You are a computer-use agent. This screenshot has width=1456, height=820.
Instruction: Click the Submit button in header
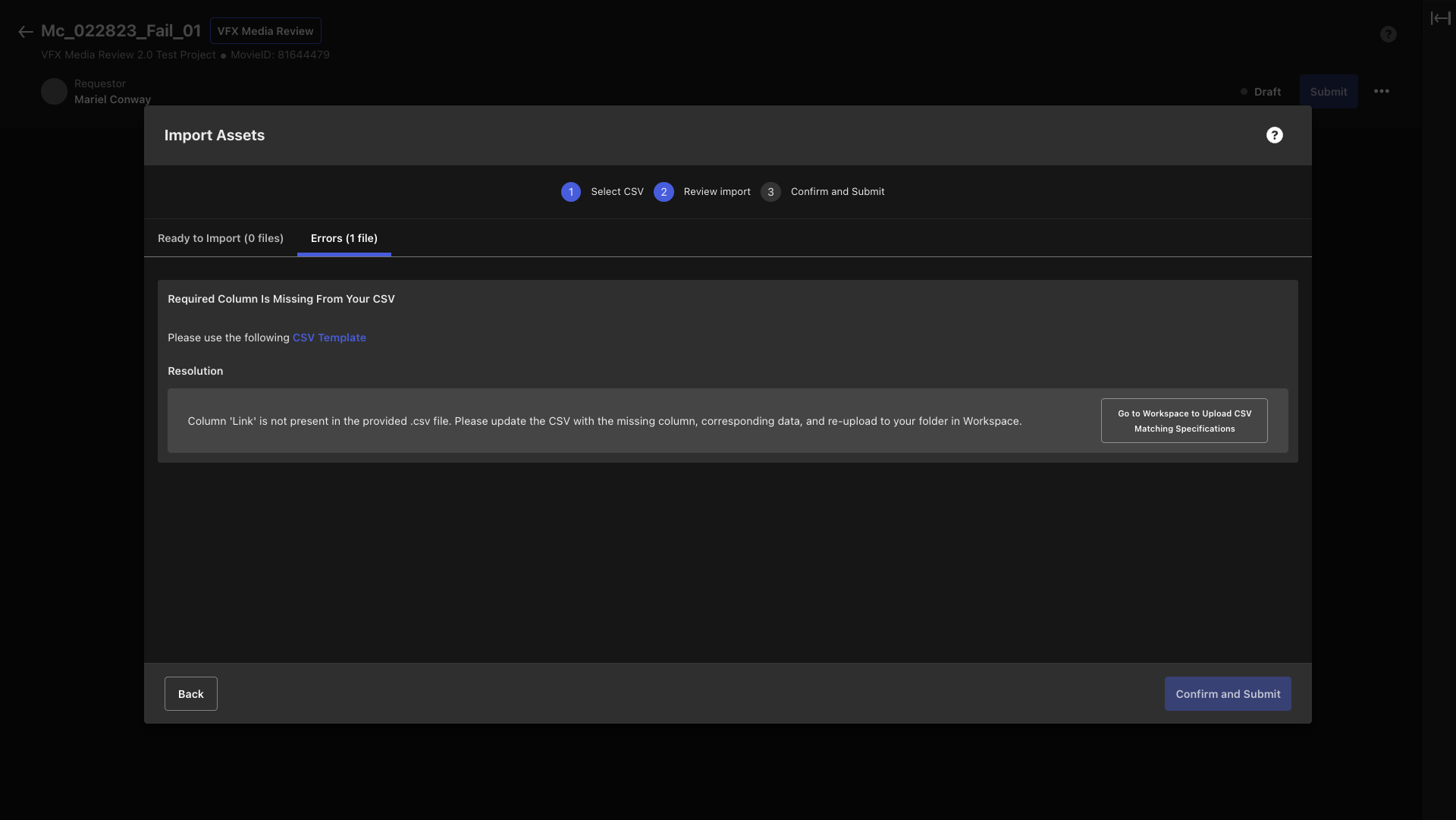click(x=1329, y=91)
